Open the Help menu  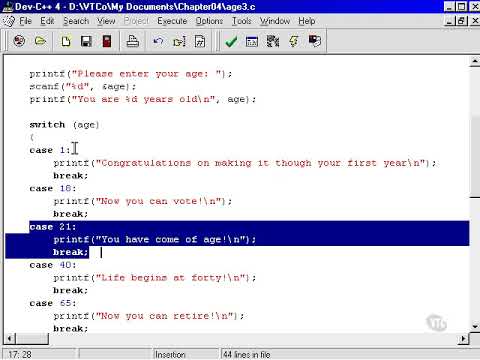306,21
